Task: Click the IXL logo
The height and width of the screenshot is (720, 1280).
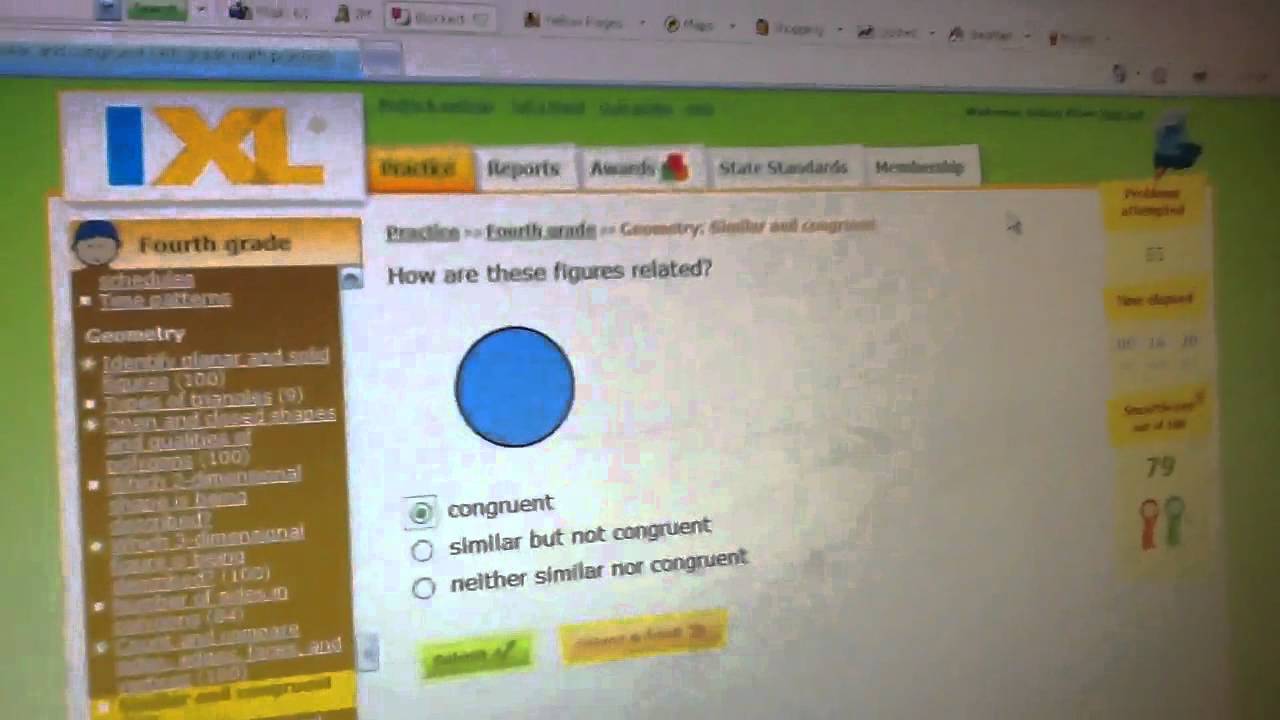Action: [213, 146]
